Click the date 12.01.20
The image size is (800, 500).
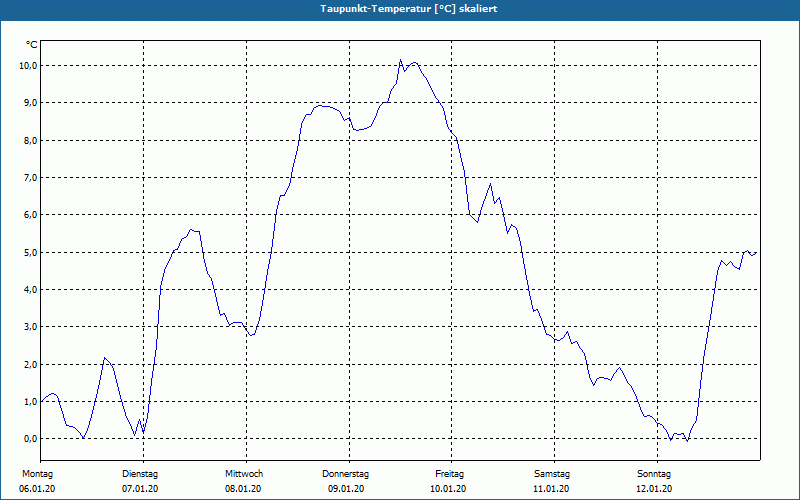[654, 489]
